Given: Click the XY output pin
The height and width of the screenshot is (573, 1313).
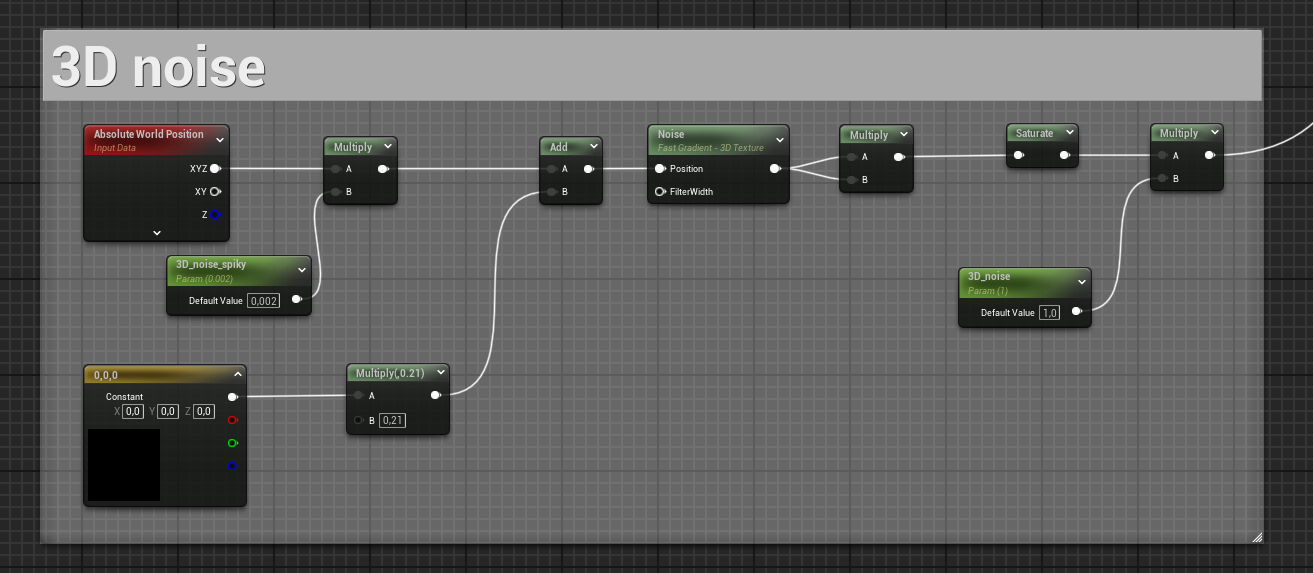Looking at the screenshot, I should tap(215, 191).
